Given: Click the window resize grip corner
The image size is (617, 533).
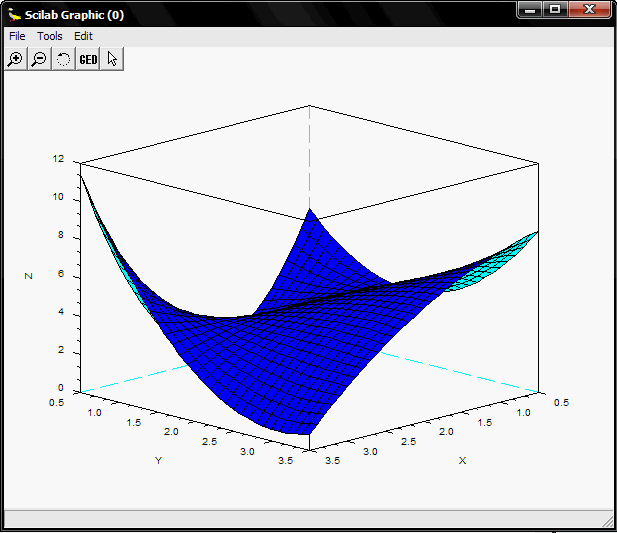Looking at the screenshot, I should click(x=607, y=520).
